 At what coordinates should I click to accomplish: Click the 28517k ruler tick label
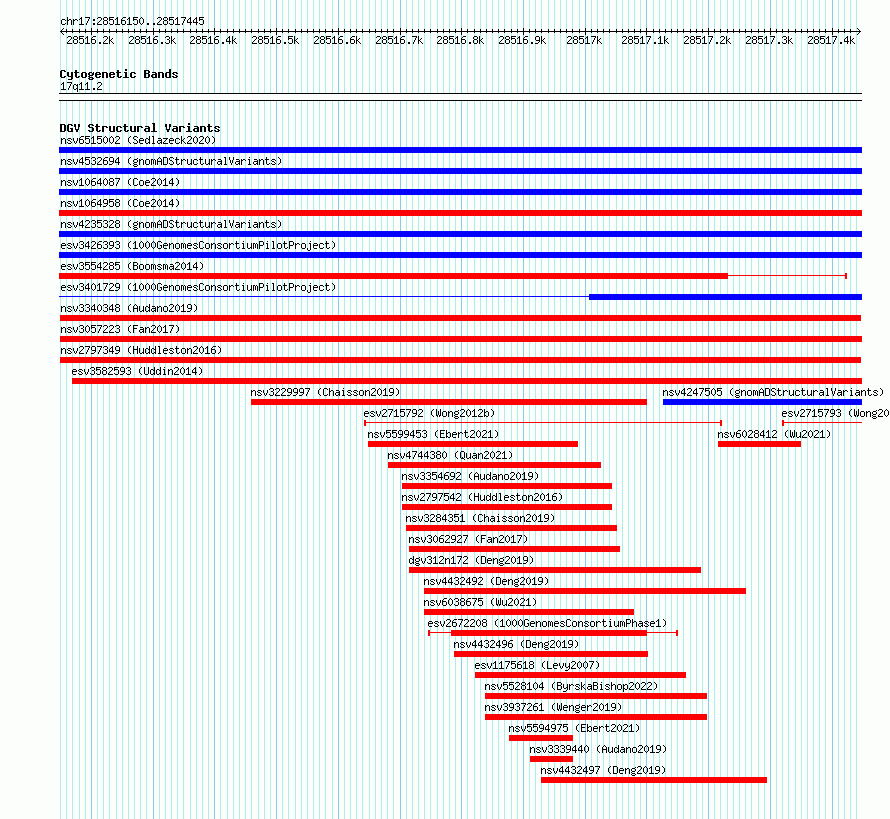coord(584,40)
